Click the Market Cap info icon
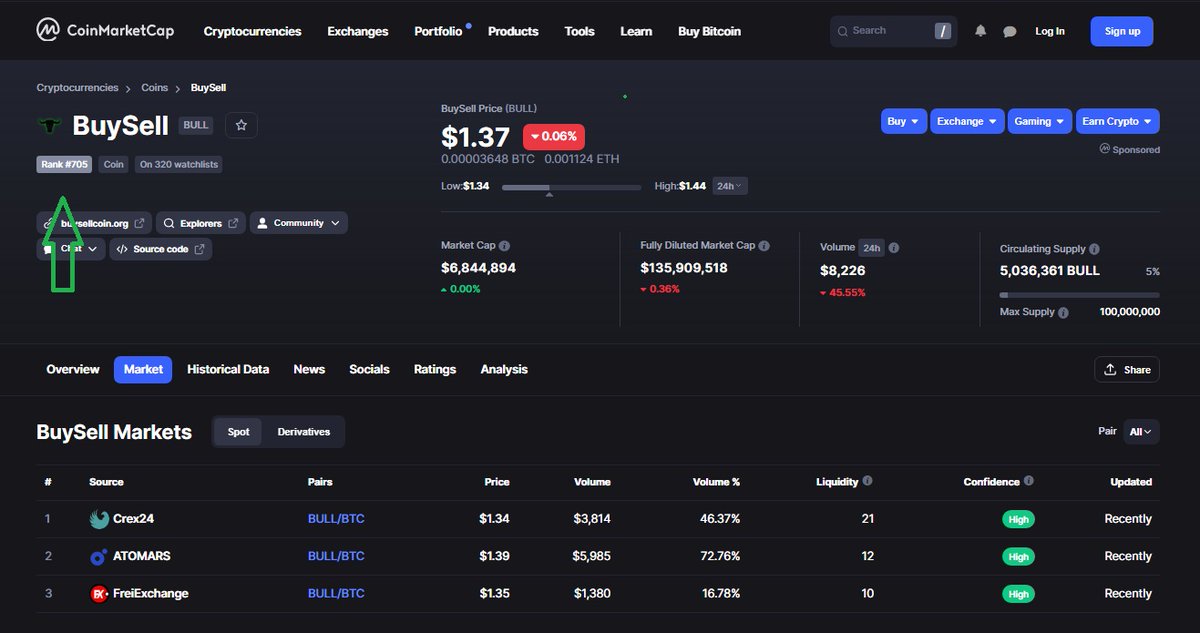1200x633 pixels. (x=504, y=246)
